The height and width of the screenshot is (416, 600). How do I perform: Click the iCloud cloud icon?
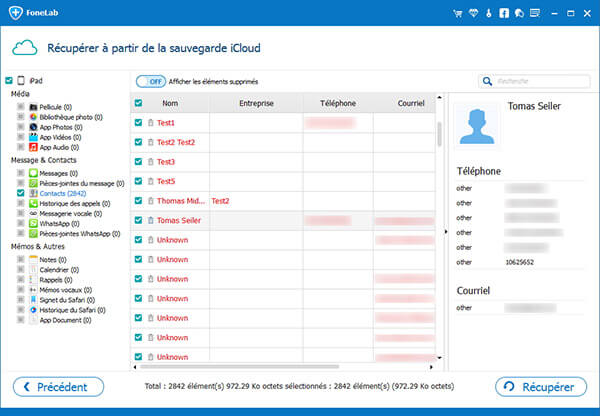pyautogui.click(x=25, y=48)
